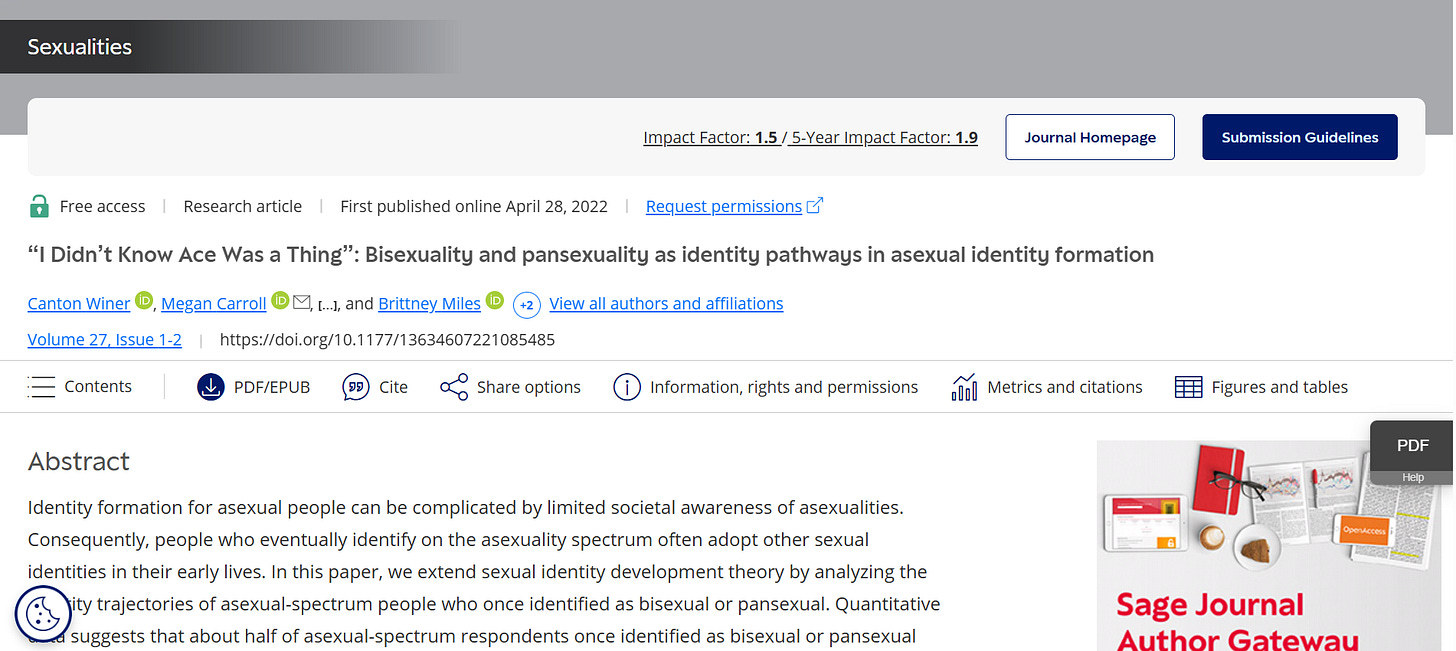The image size is (1456, 651).
Task: Open the Cite dialog
Action: pyautogui.click(x=375, y=386)
